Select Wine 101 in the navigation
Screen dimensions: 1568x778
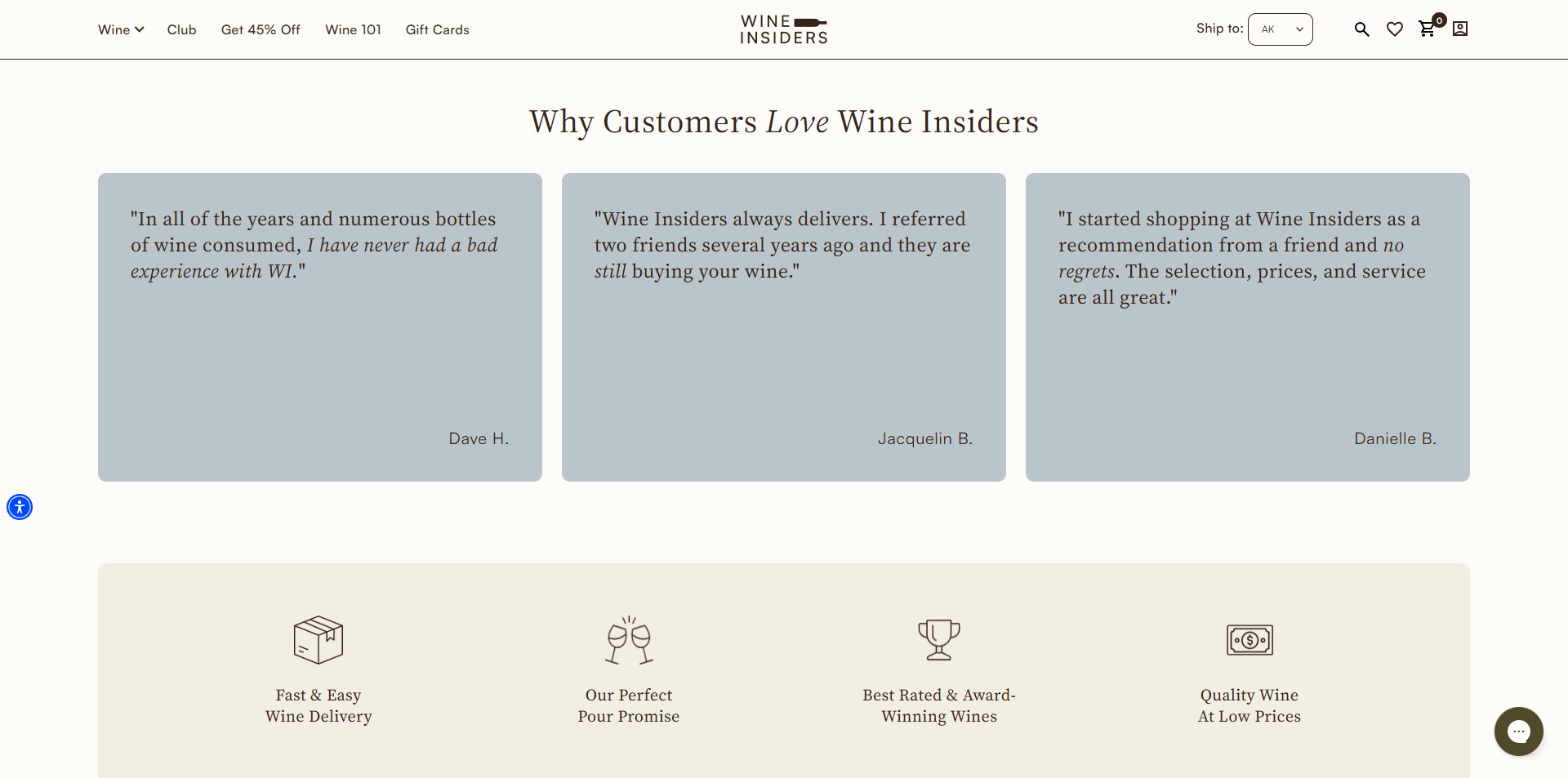(353, 29)
